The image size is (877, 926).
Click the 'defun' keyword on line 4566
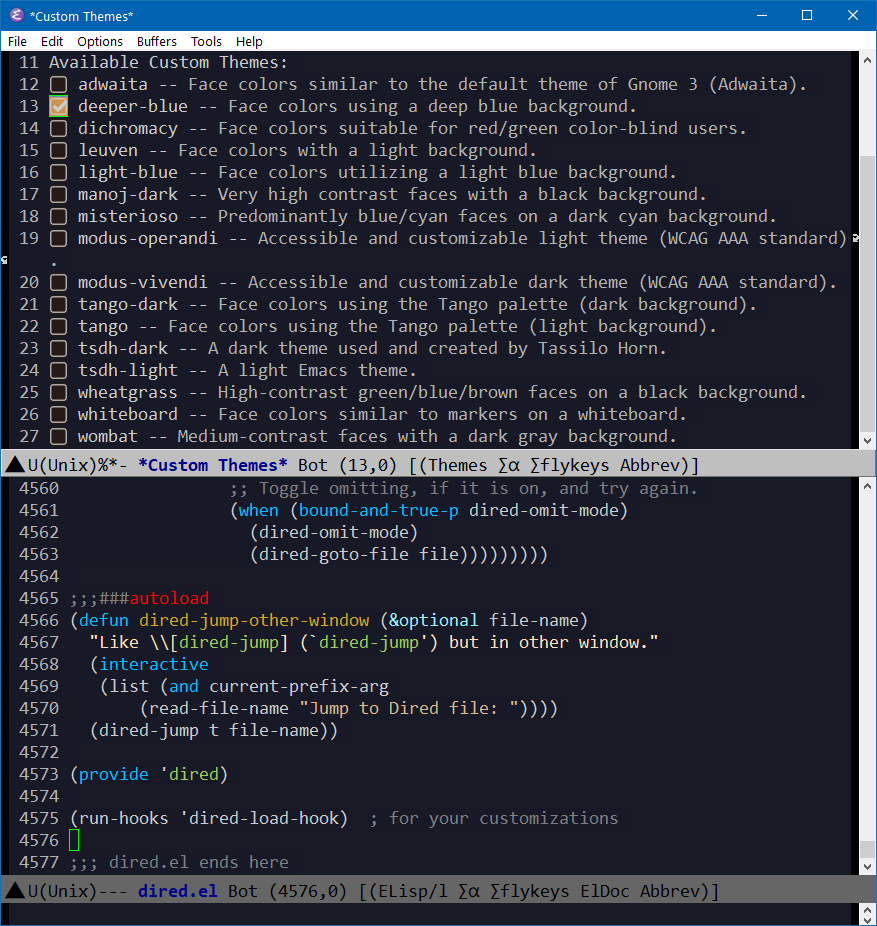(x=103, y=620)
